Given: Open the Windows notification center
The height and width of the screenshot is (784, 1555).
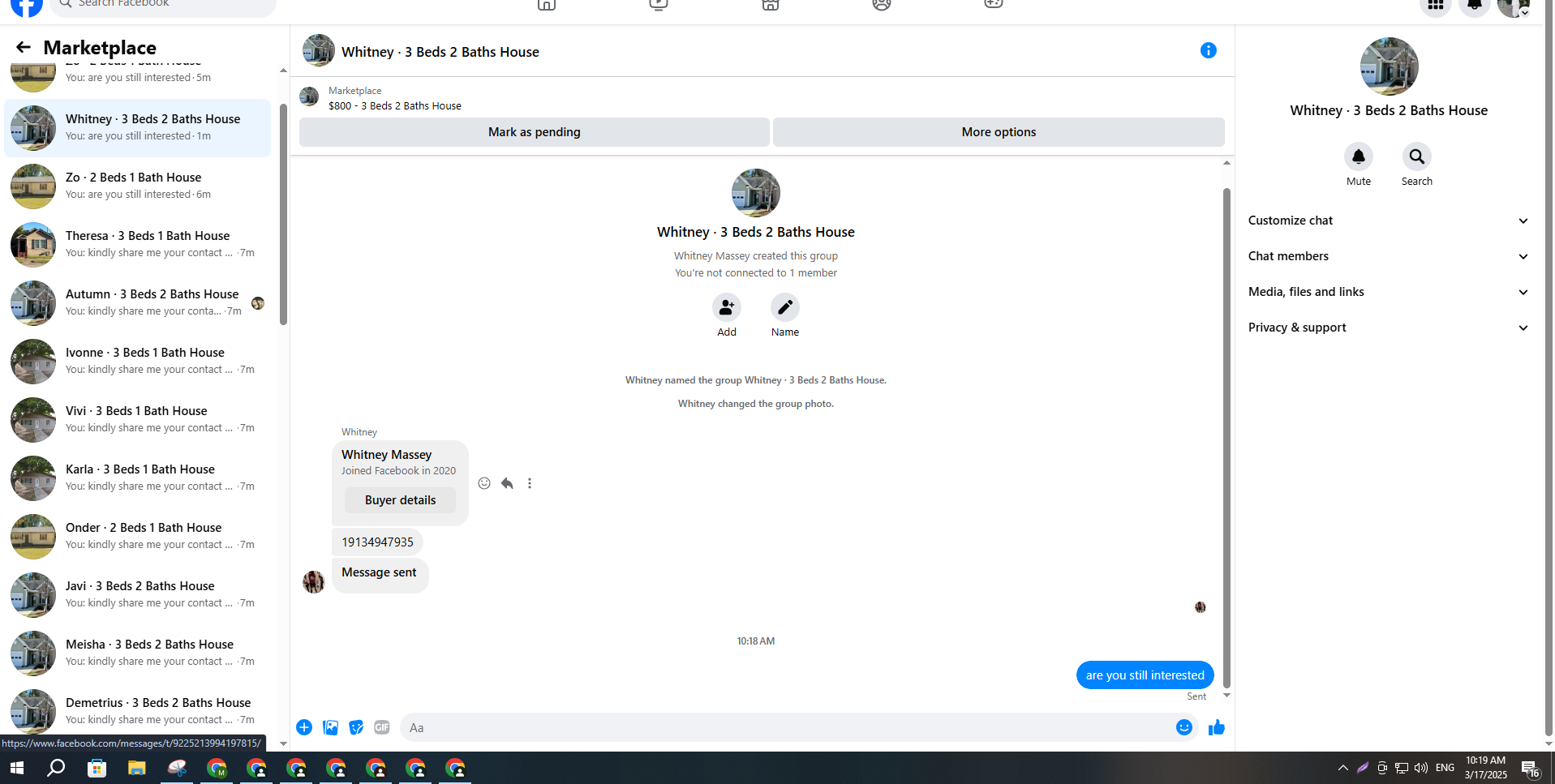Looking at the screenshot, I should [1531, 769].
